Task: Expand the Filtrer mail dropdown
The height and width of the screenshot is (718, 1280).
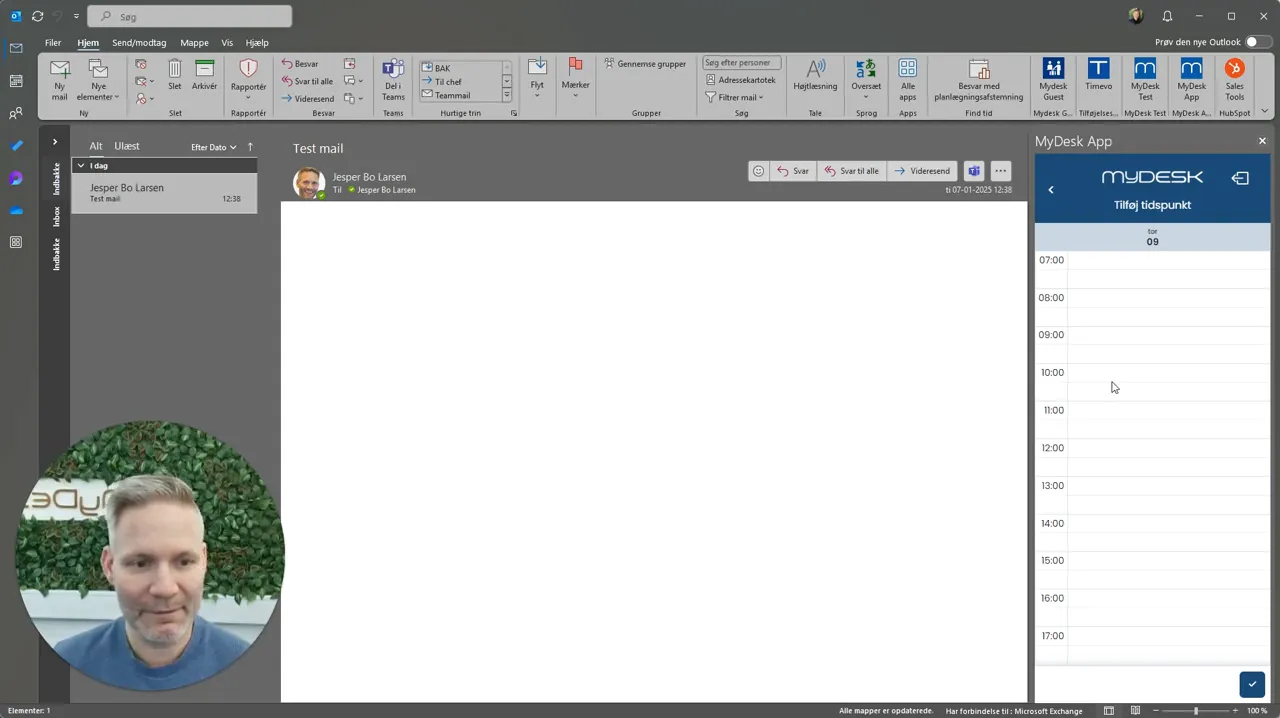Action: click(735, 98)
